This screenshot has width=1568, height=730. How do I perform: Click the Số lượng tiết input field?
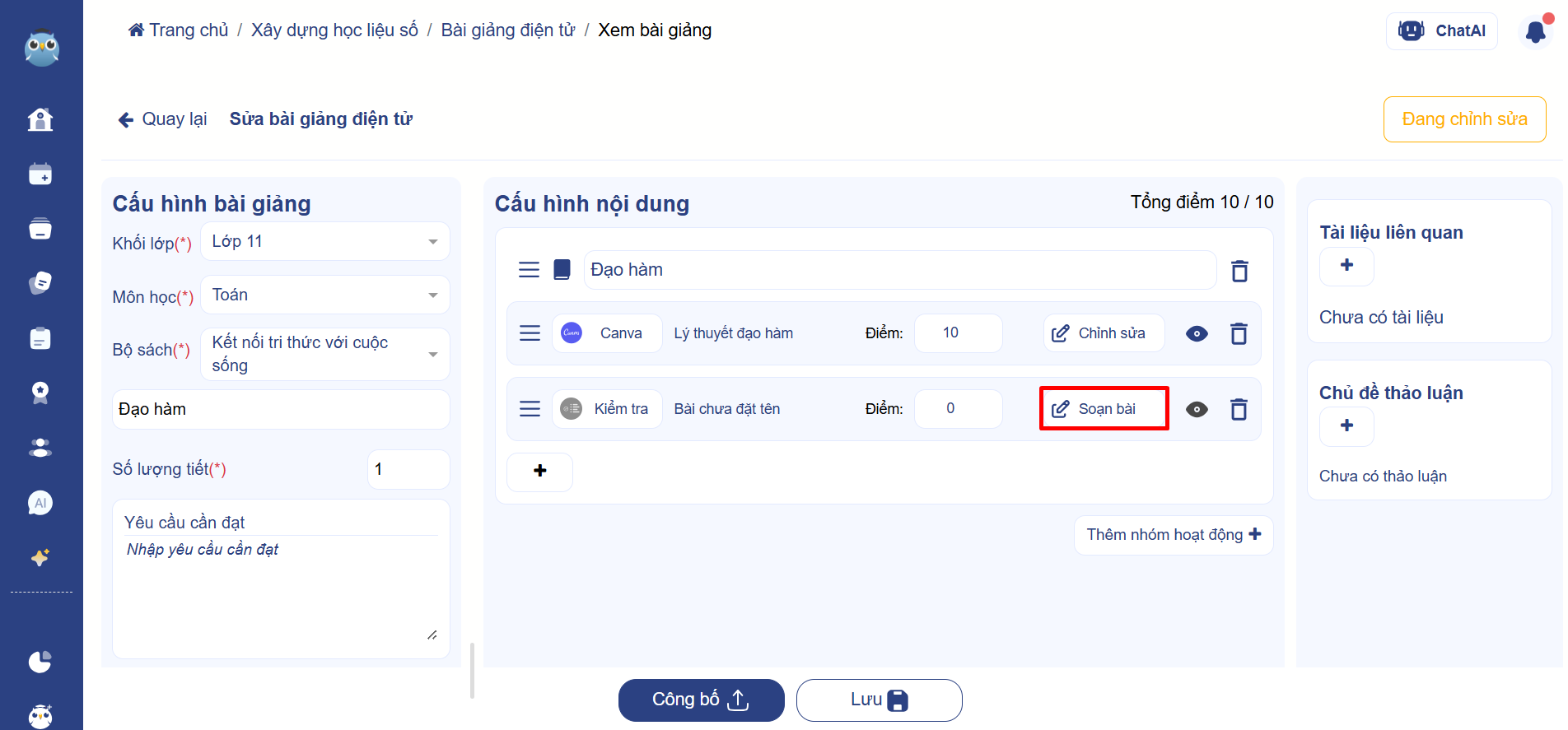coord(408,469)
